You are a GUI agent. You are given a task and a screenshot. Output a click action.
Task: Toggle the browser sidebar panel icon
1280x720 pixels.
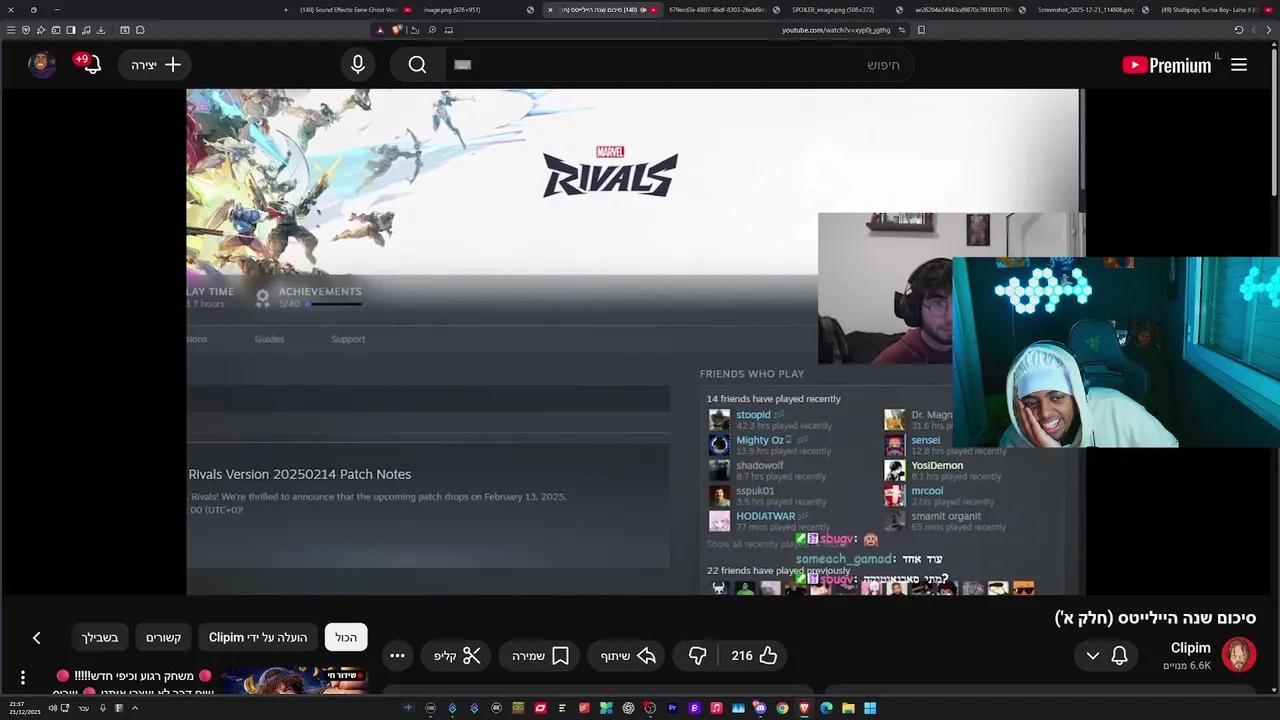tap(71, 30)
